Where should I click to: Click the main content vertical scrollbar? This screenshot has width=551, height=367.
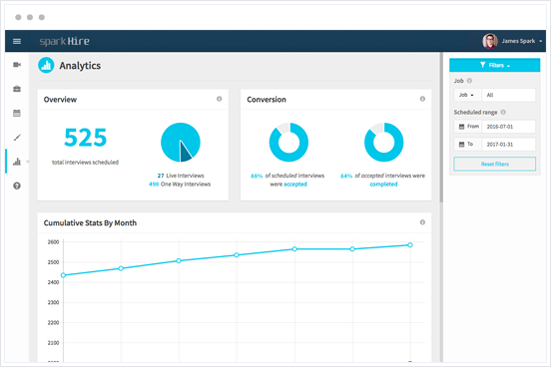441,128
